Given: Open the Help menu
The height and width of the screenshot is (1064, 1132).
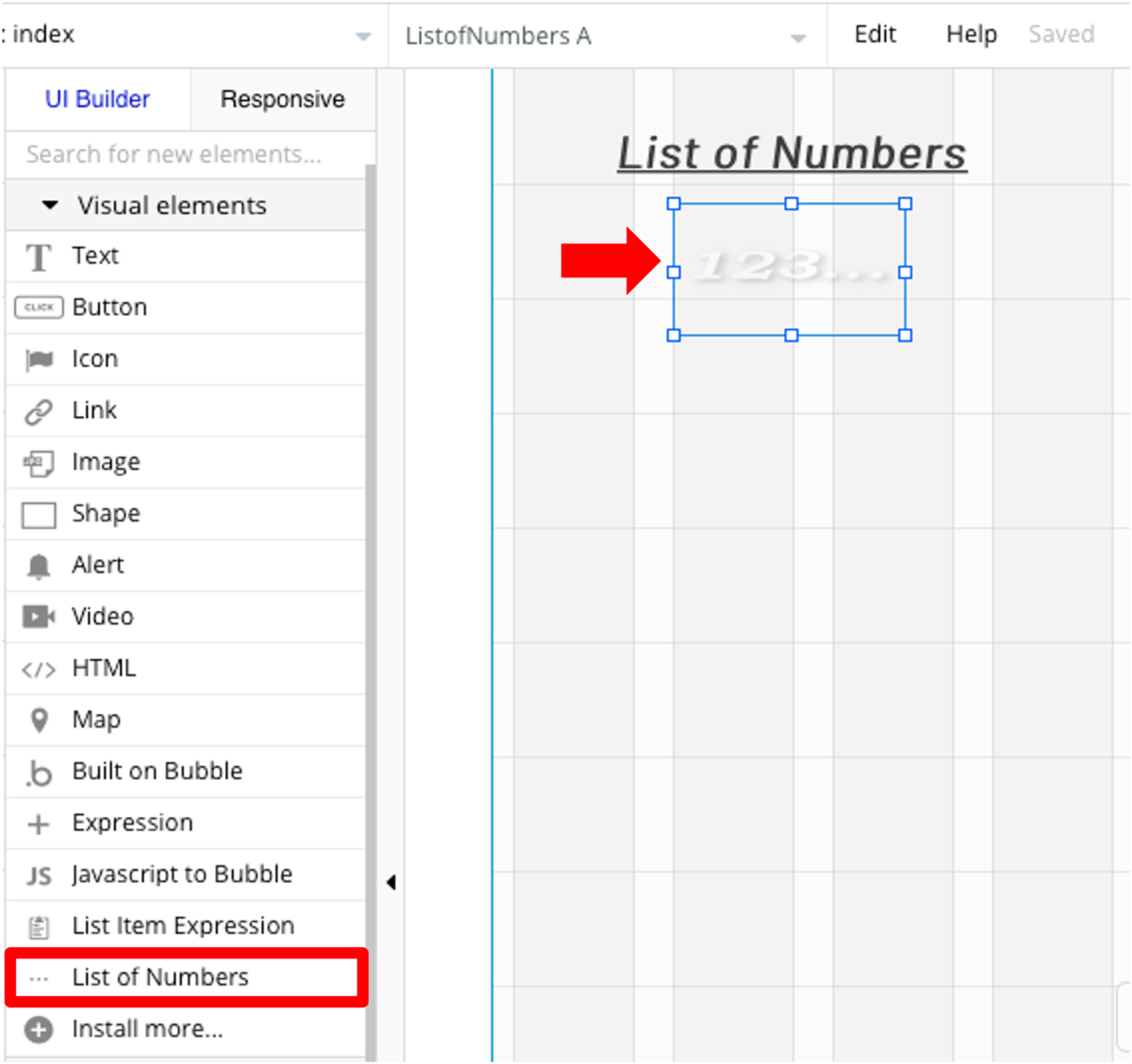Looking at the screenshot, I should (972, 34).
